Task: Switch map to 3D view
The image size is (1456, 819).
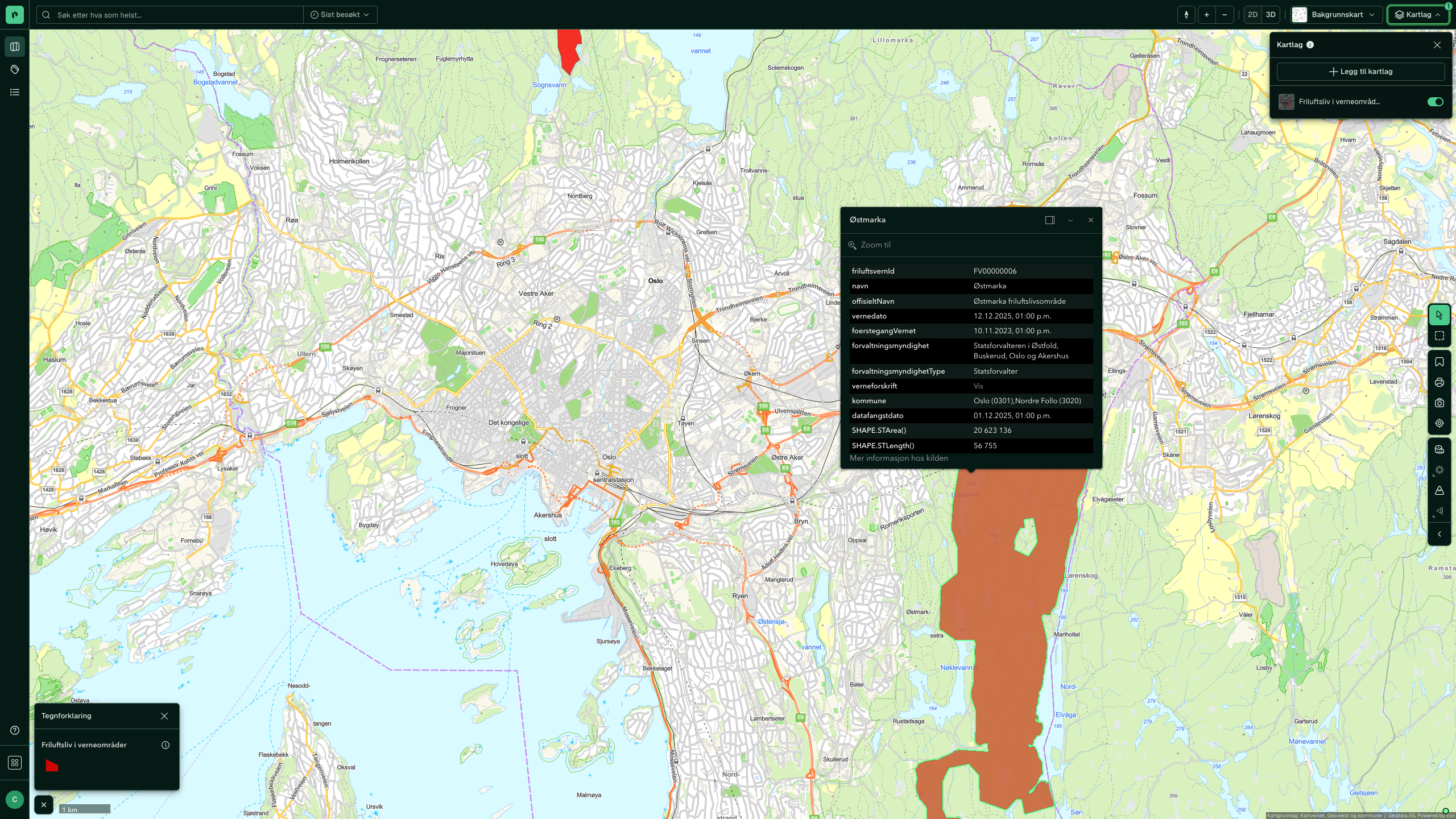Action: [1271, 15]
